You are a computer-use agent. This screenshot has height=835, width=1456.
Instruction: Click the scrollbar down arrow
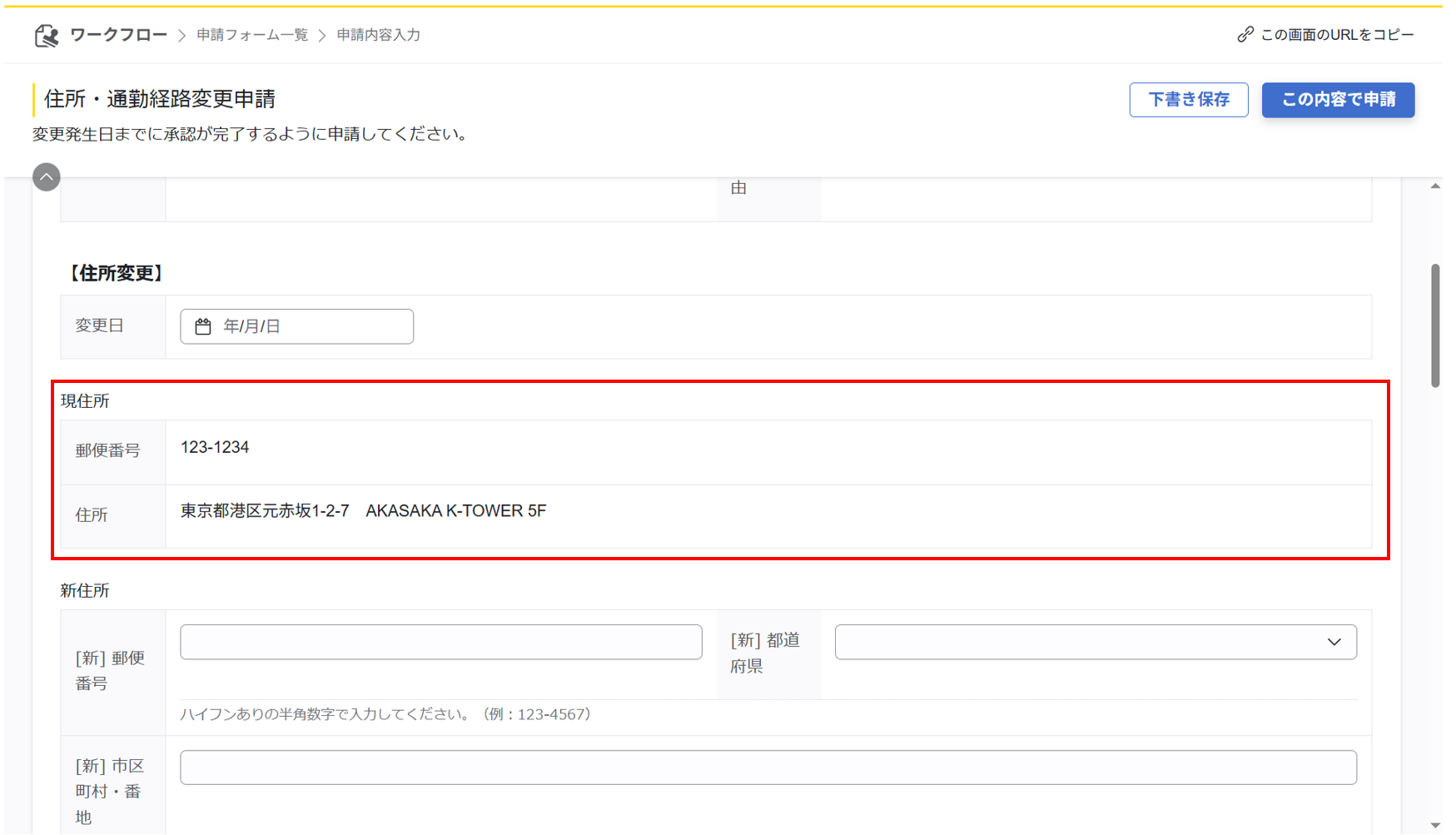(1435, 825)
